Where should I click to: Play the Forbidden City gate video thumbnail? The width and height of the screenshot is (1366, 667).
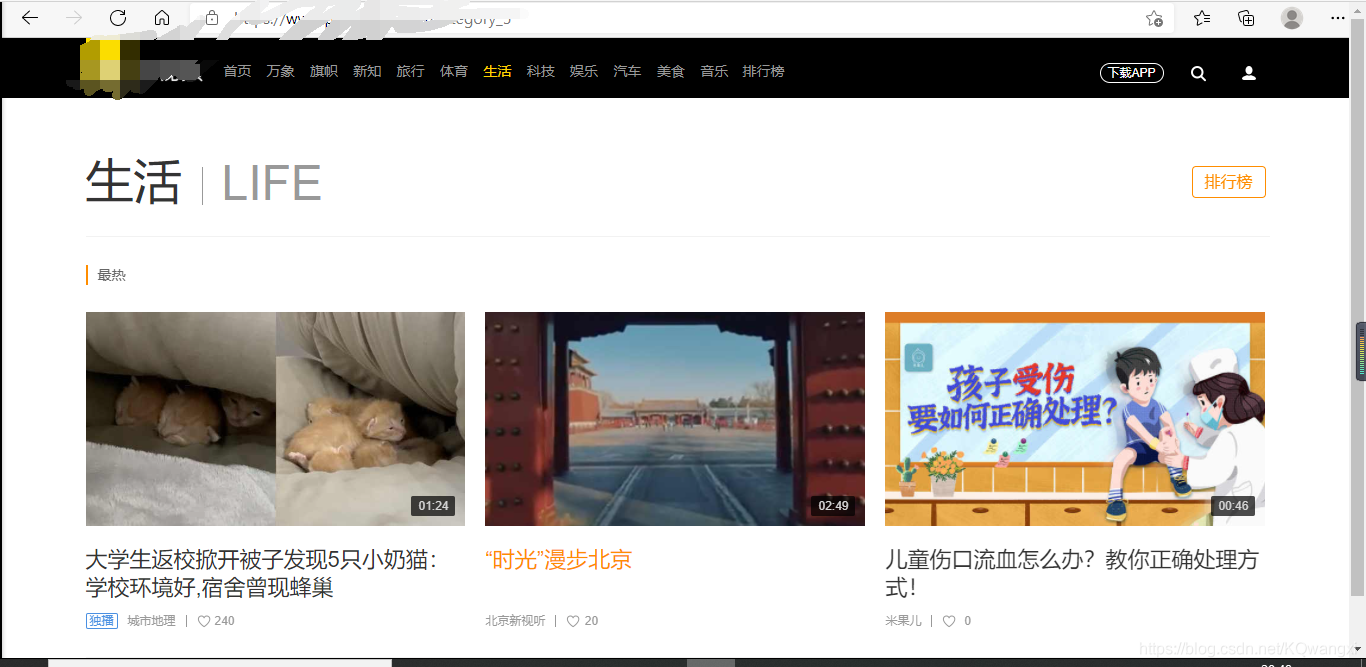tap(675, 419)
